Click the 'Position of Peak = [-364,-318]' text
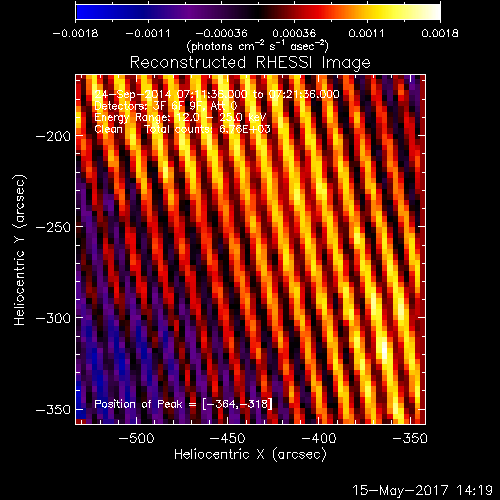Viewport: 500px width, 500px height. [x=183, y=404]
